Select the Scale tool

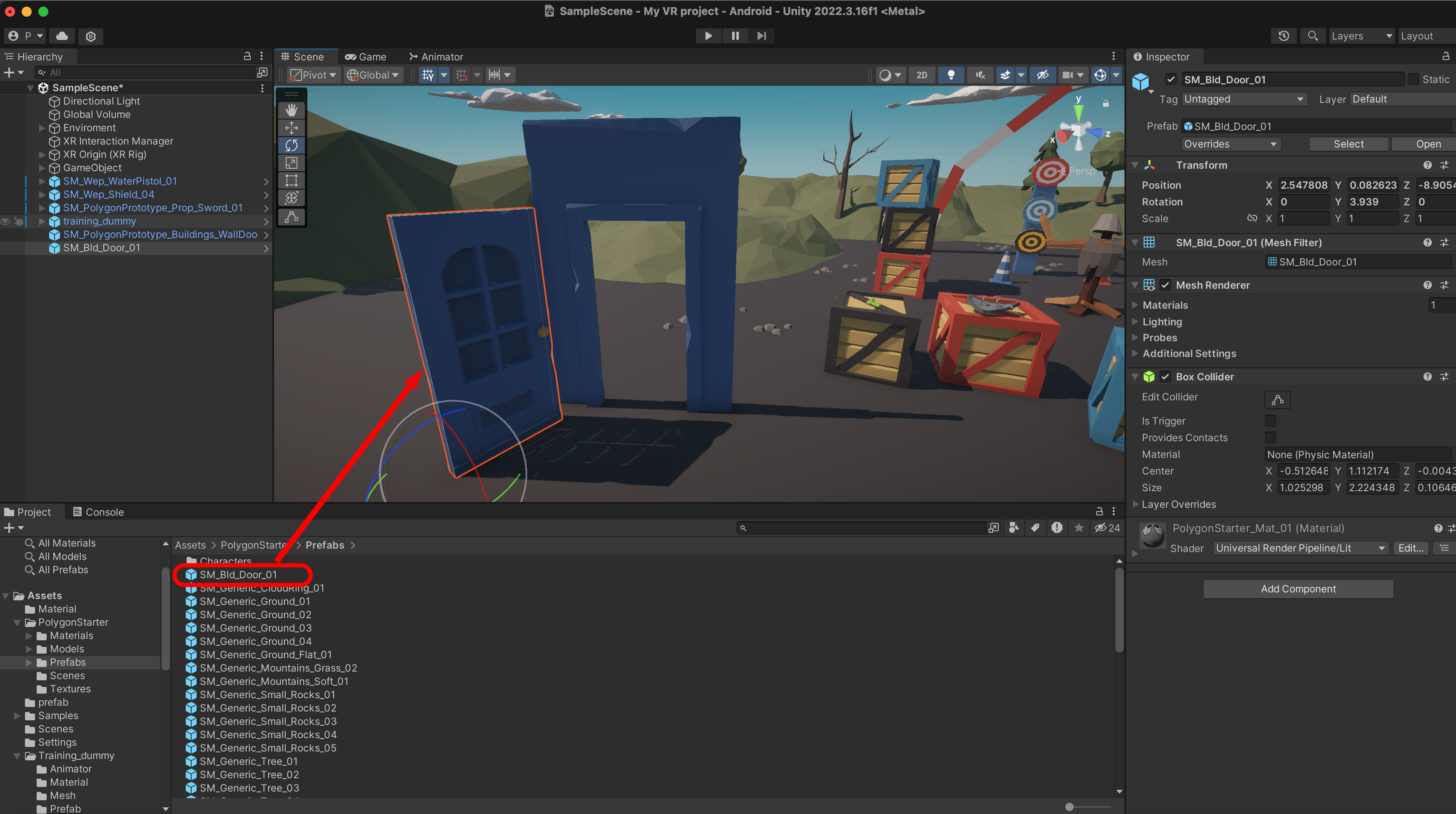291,163
